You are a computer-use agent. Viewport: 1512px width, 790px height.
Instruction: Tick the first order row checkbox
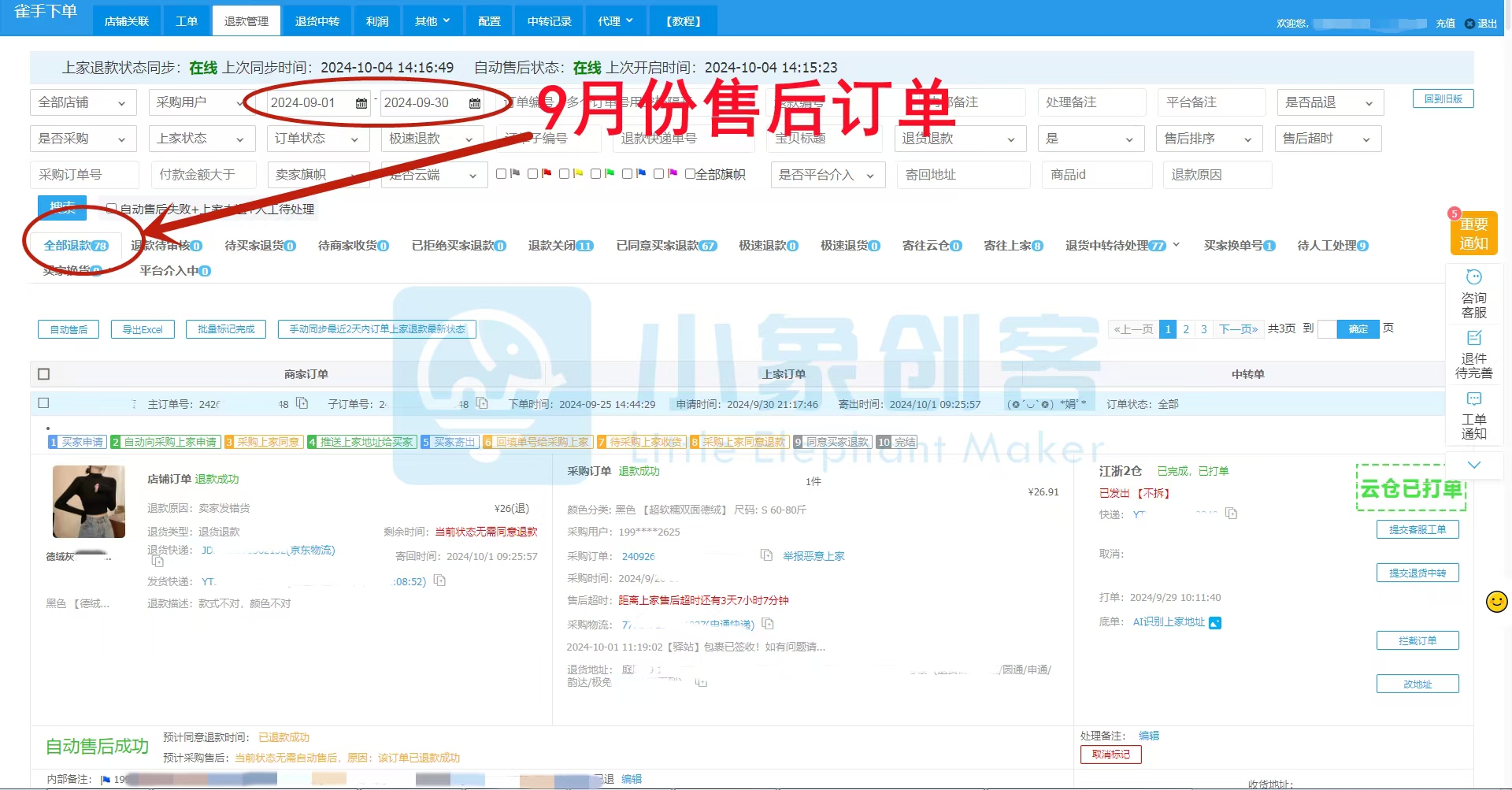pos(44,402)
